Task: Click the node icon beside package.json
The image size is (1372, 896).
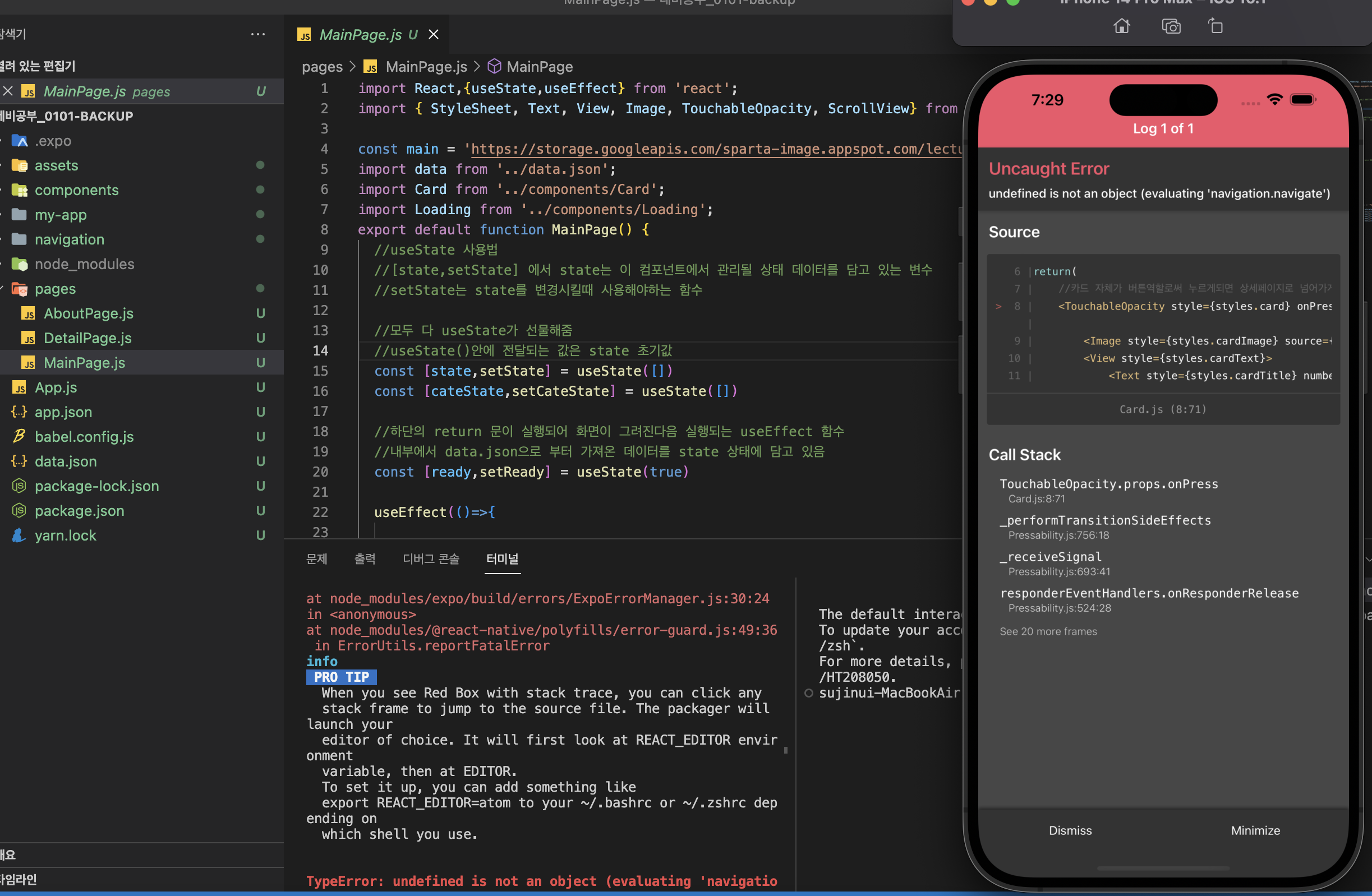Action: tap(19, 511)
